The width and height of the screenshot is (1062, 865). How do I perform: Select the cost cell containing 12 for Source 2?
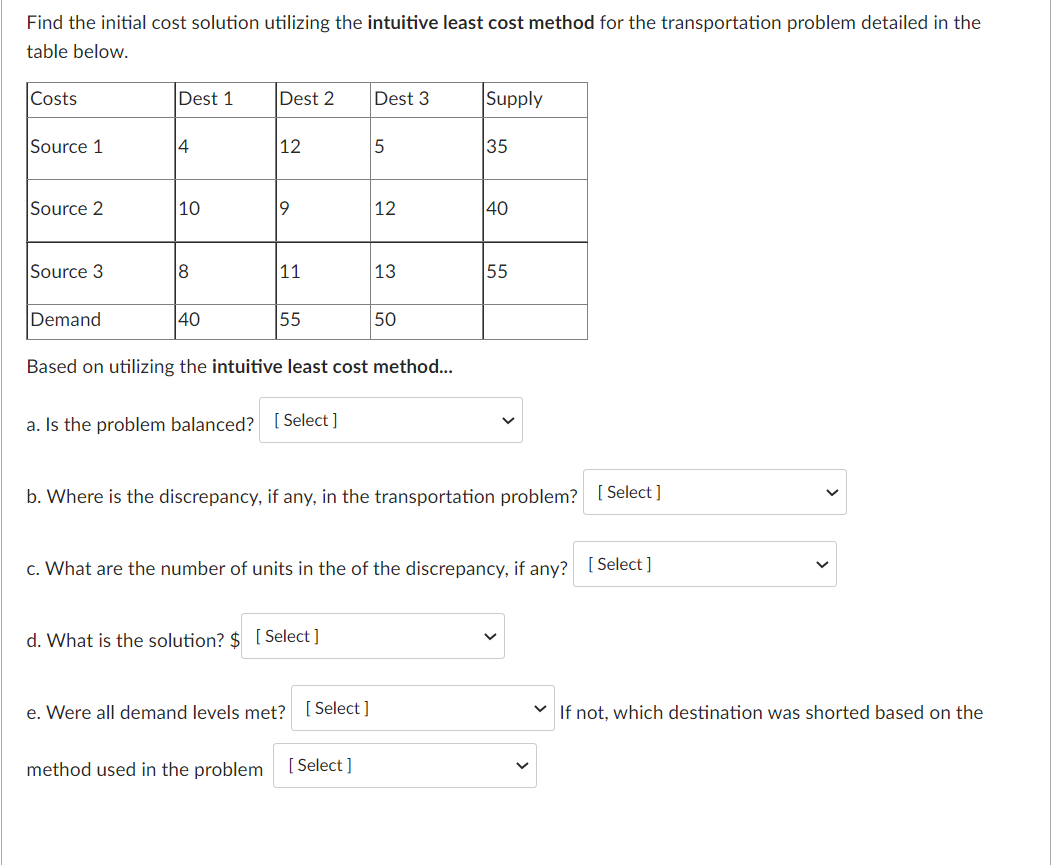[x=386, y=209]
